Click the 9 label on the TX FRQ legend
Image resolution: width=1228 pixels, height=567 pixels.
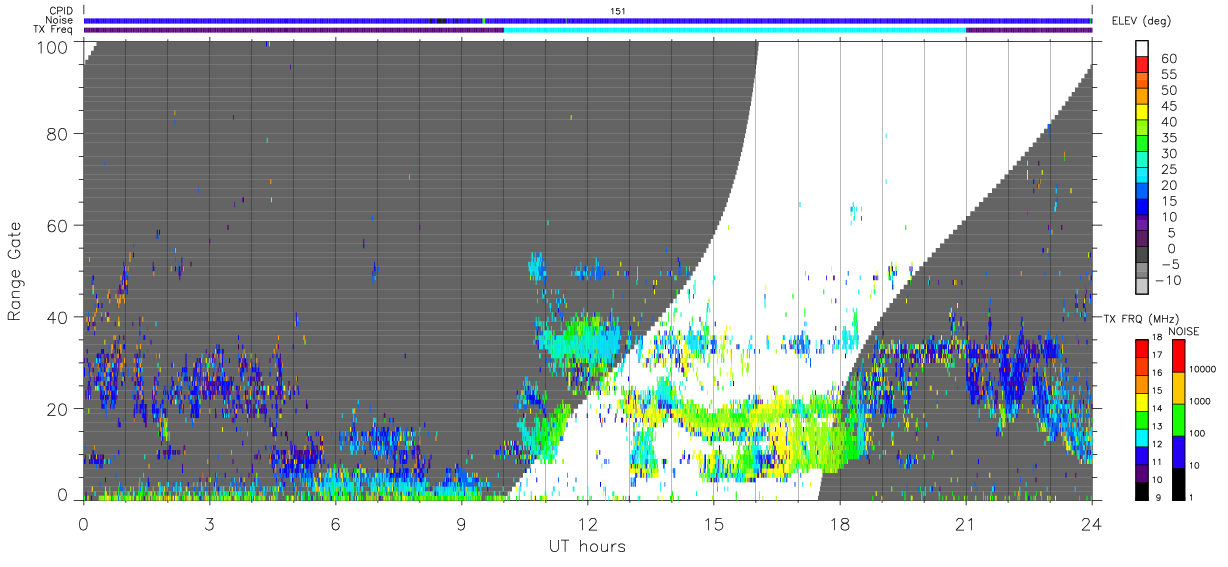pyautogui.click(x=1160, y=496)
